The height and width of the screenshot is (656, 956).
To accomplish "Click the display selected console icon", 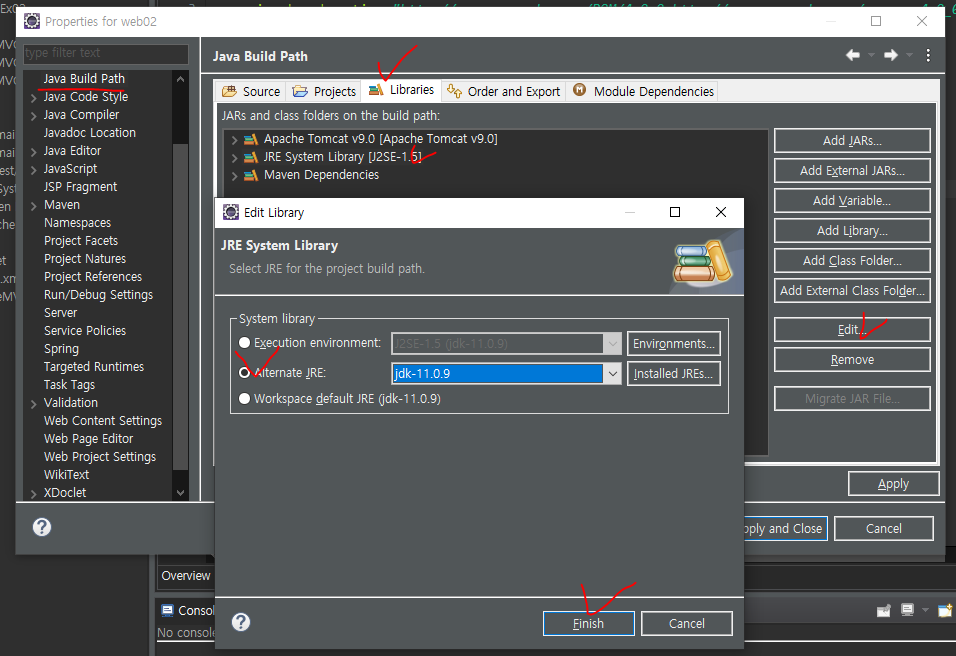I will tap(907, 610).
